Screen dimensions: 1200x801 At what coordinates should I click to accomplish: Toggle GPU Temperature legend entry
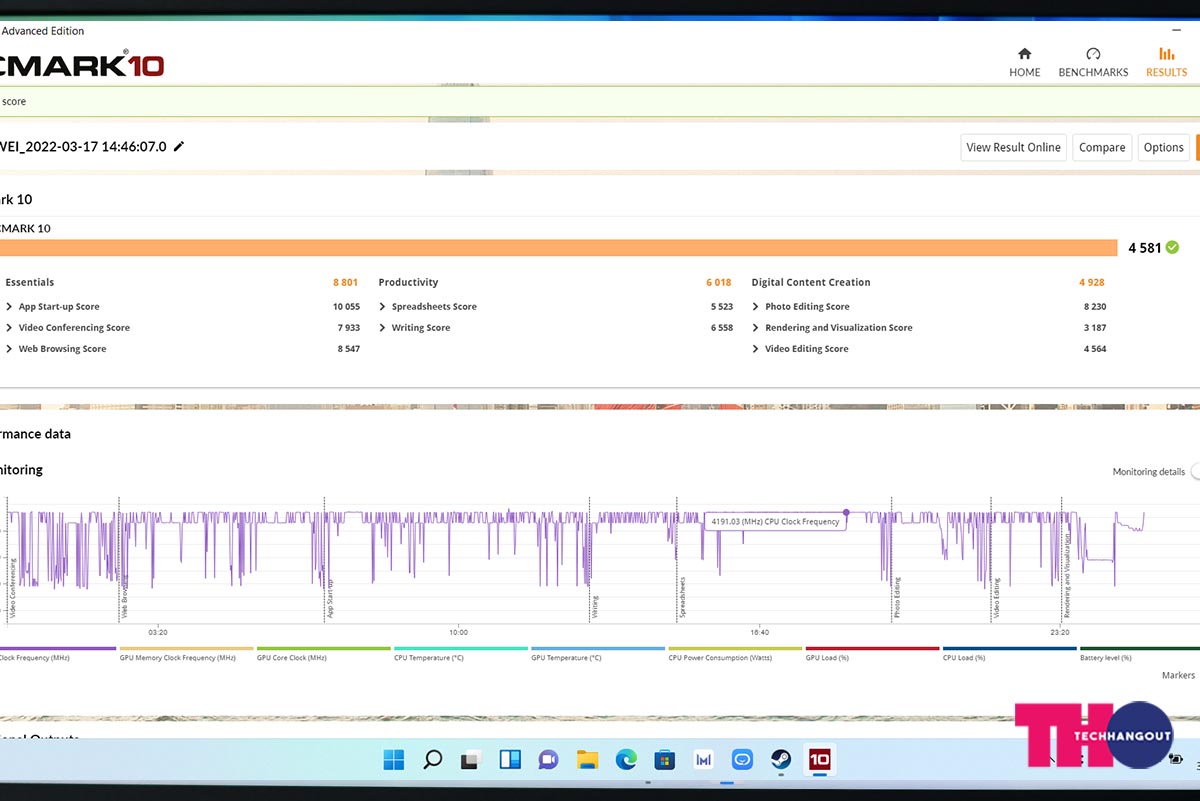click(x=597, y=654)
